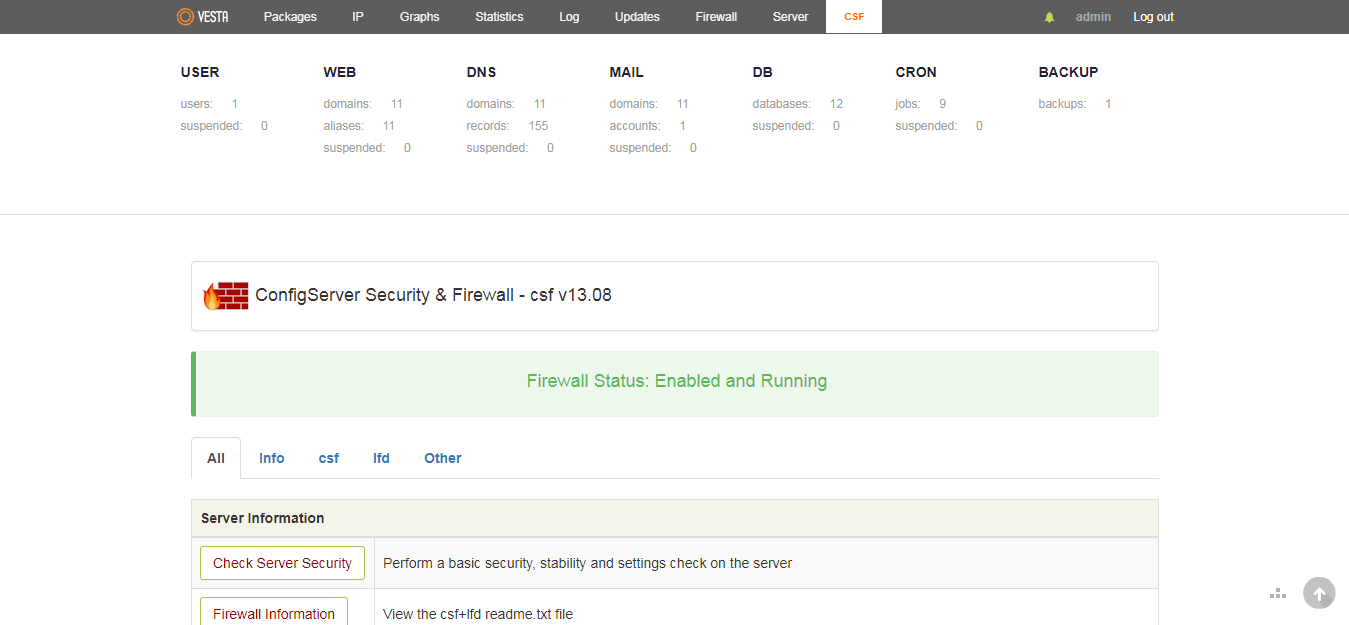Click the Firewall Status Enabled and Running banner
Screen dimensions: 1349x625
pos(675,384)
